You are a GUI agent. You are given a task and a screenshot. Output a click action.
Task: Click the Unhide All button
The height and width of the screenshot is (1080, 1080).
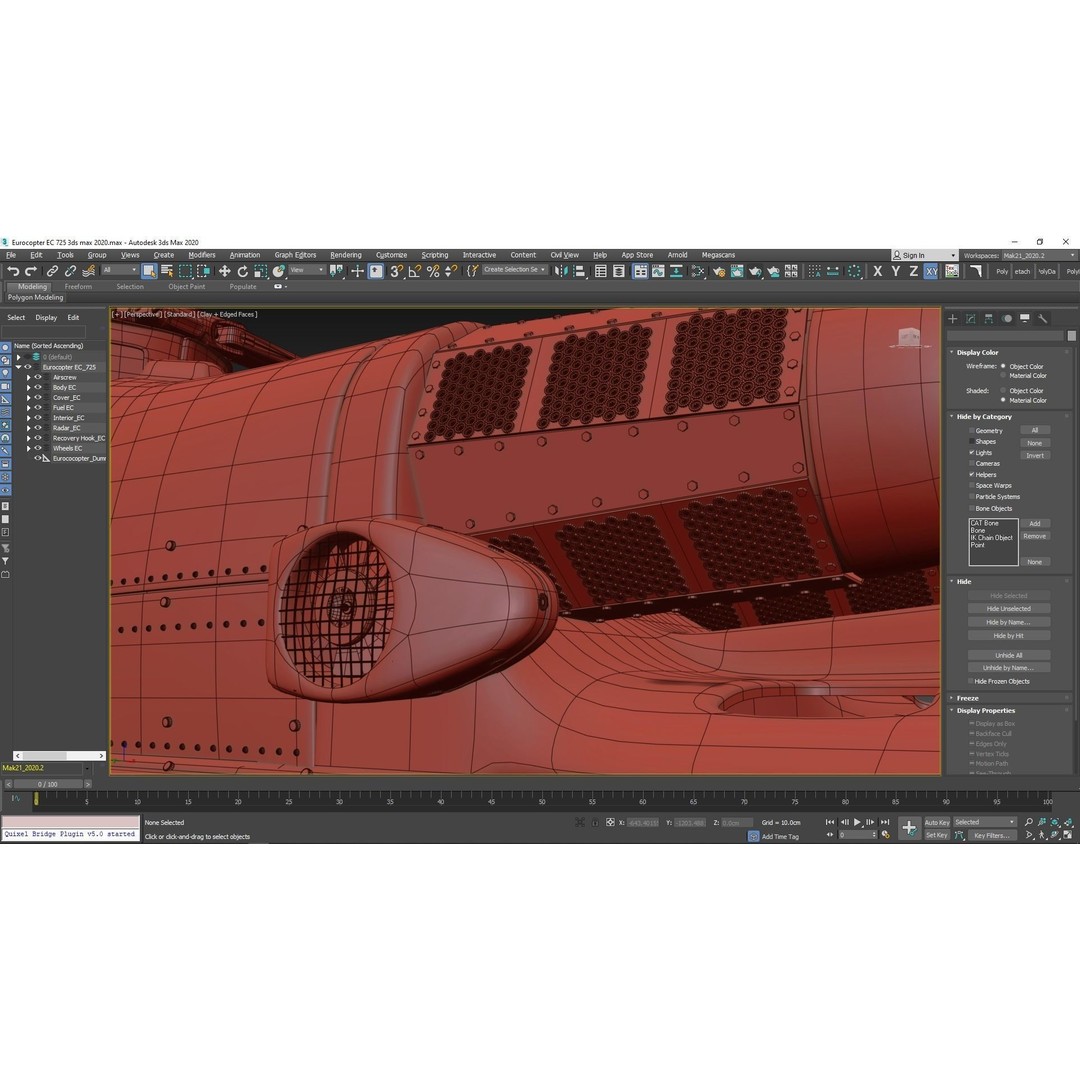pos(1008,655)
